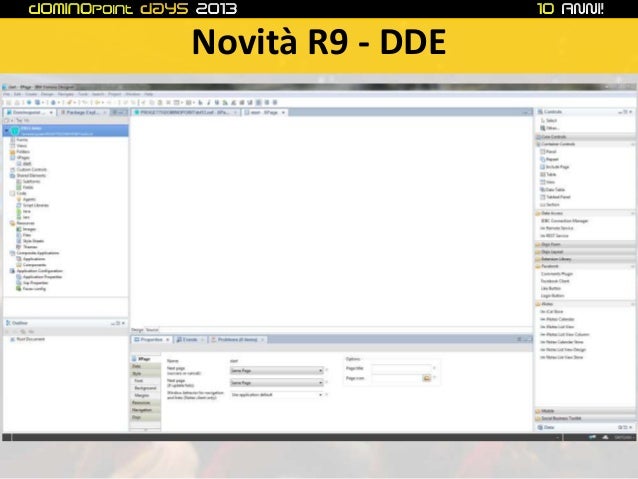Switch to the Source editor tab
This screenshot has height=479, width=638.
[x=152, y=330]
